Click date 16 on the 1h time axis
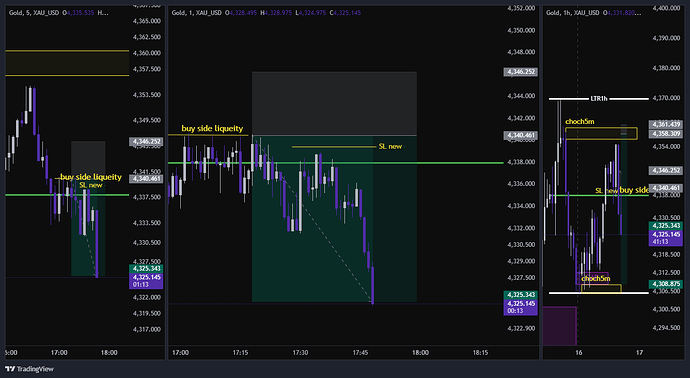The image size is (690, 378). [578, 352]
